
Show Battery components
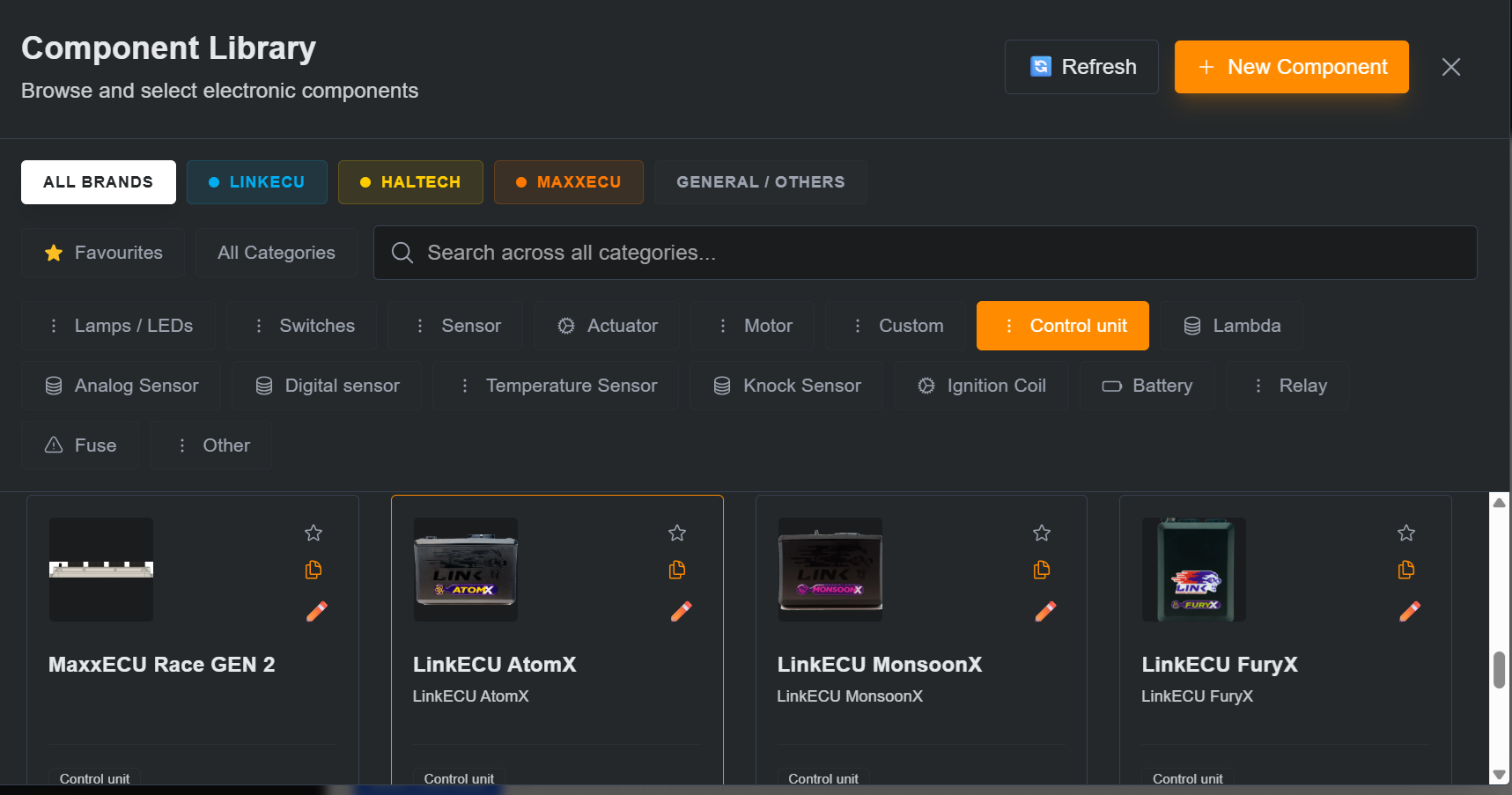[x=1147, y=386]
